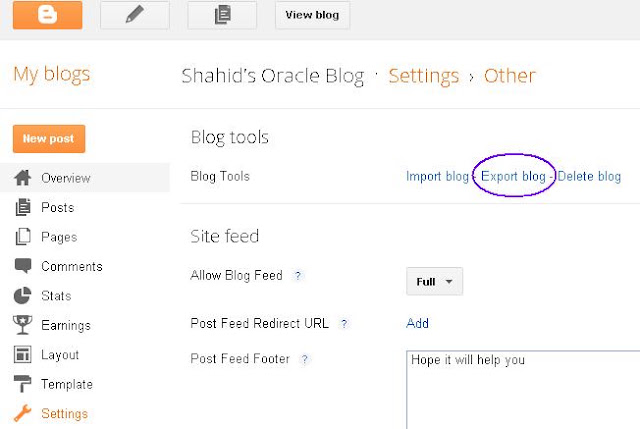The image size is (640, 429).
Task: Create a New post
Action: point(49,139)
